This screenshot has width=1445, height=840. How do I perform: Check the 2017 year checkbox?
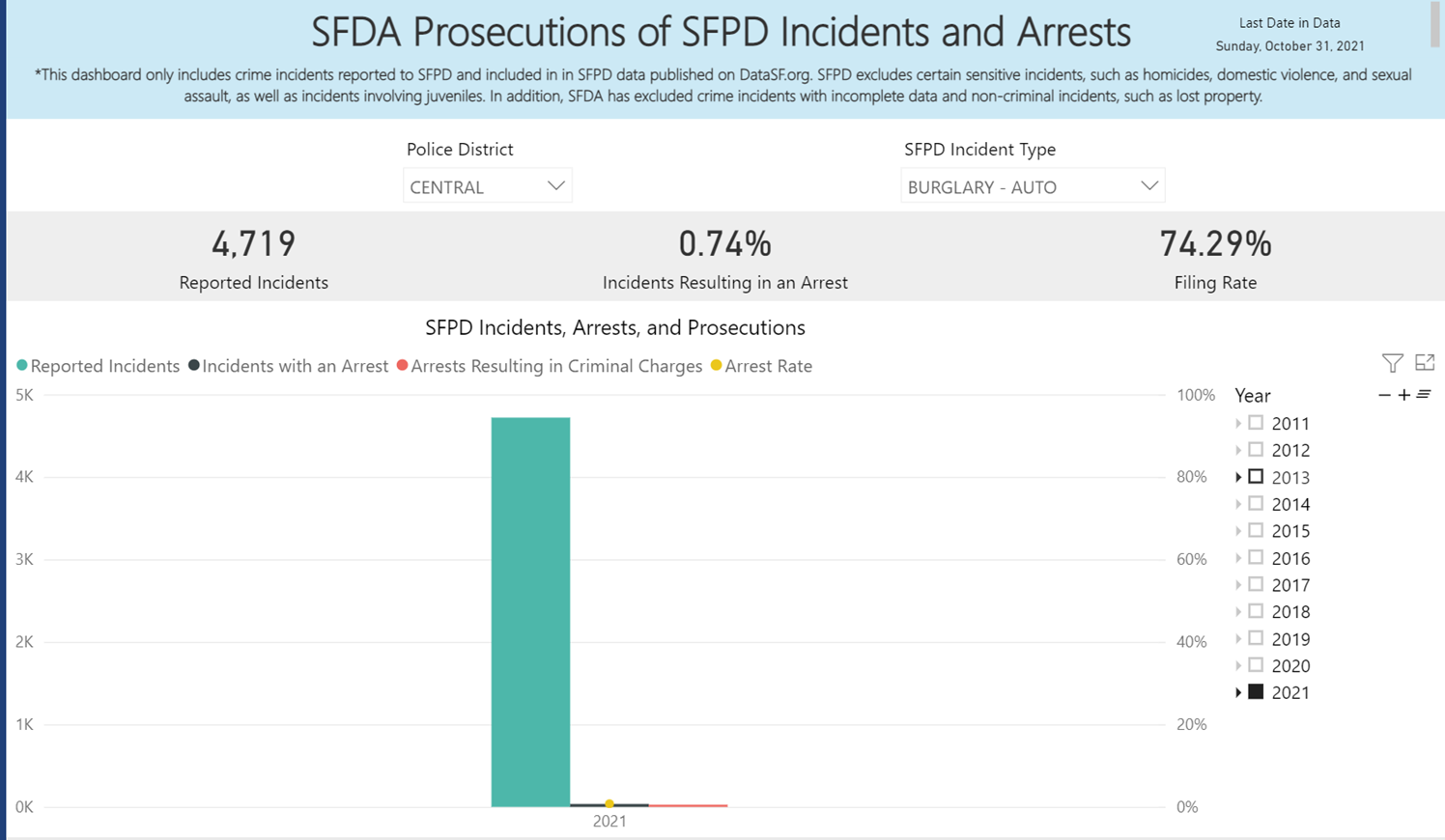1256,584
